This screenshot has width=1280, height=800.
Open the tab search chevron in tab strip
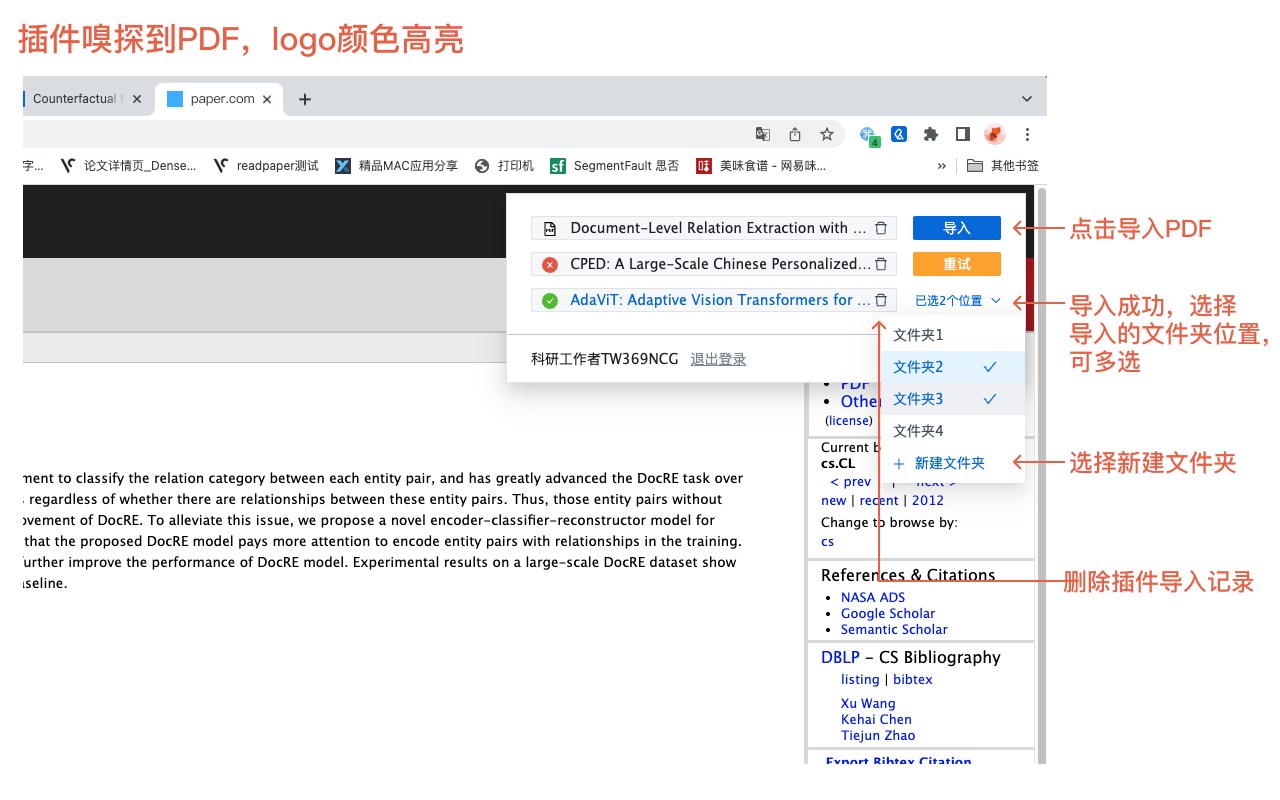[1027, 99]
